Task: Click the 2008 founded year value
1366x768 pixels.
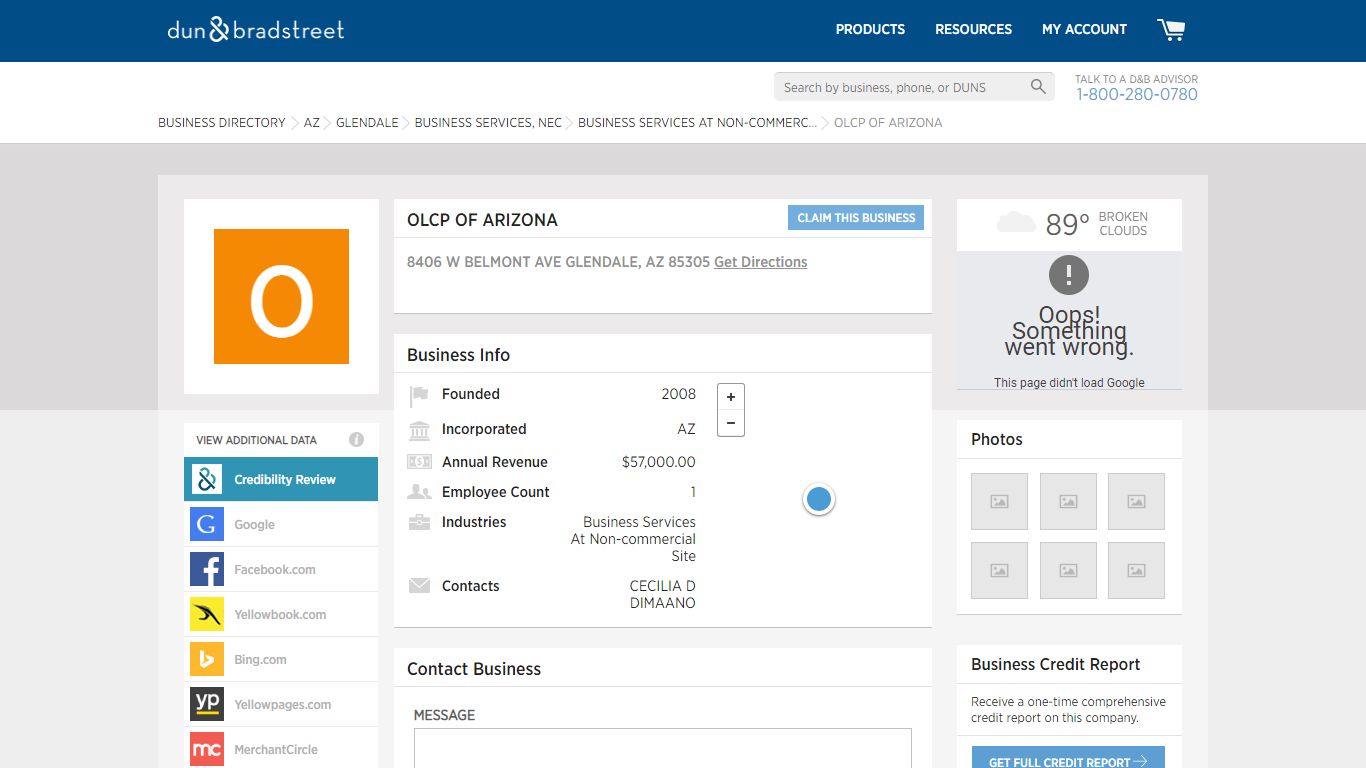Action: 678,394
